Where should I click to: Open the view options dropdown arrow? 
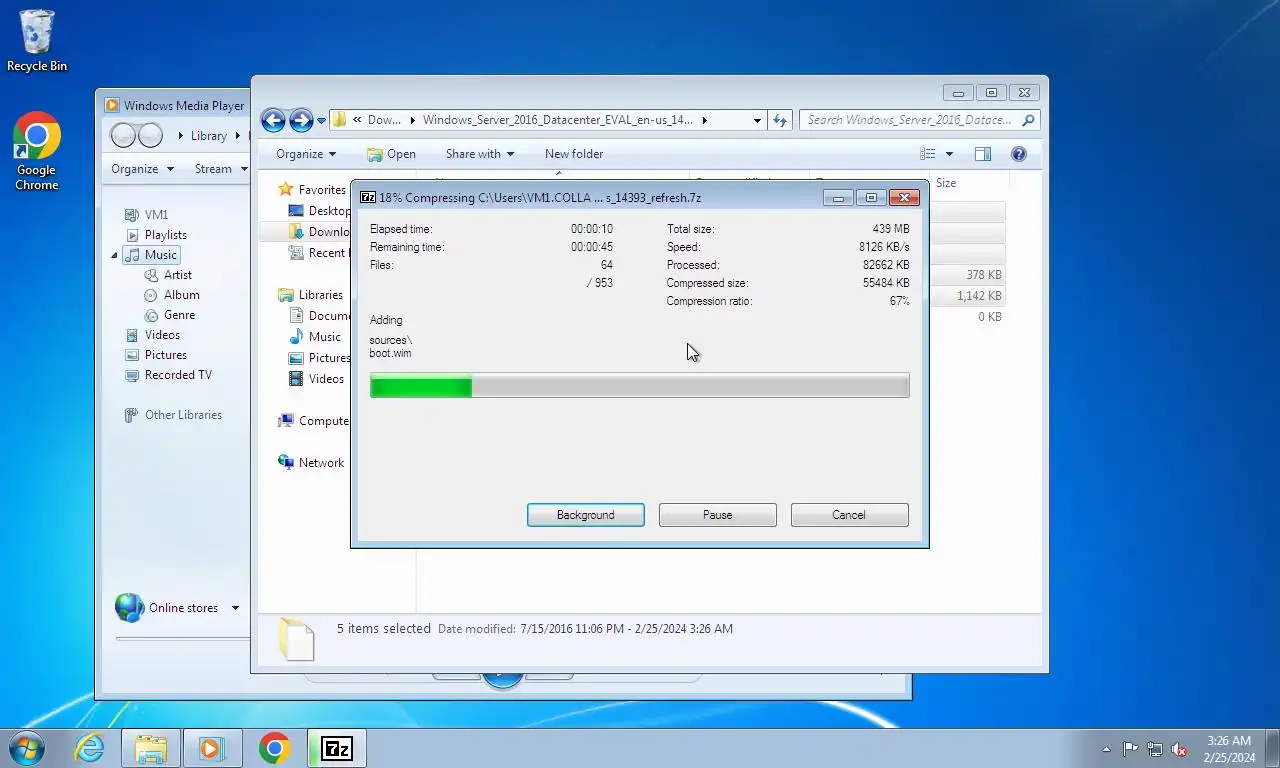point(949,154)
